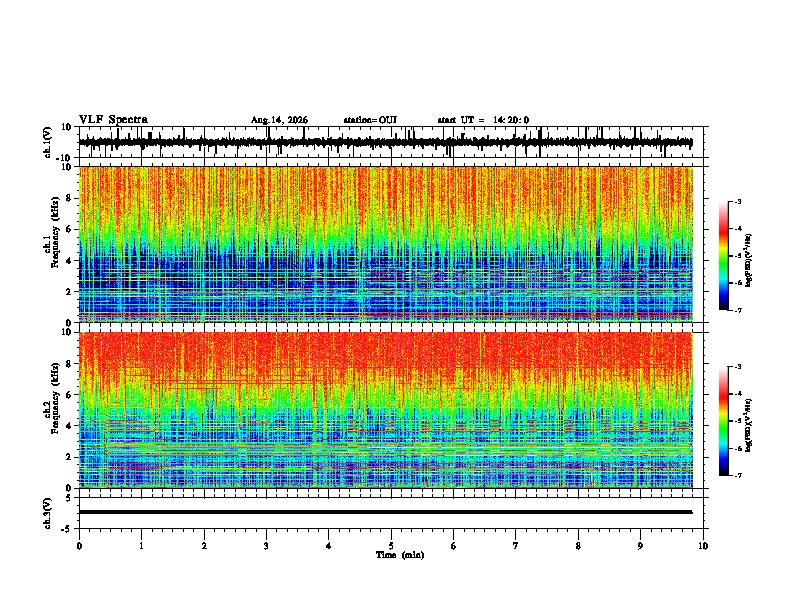Click the "-7" label on ch.2 colorbar

pos(738,475)
